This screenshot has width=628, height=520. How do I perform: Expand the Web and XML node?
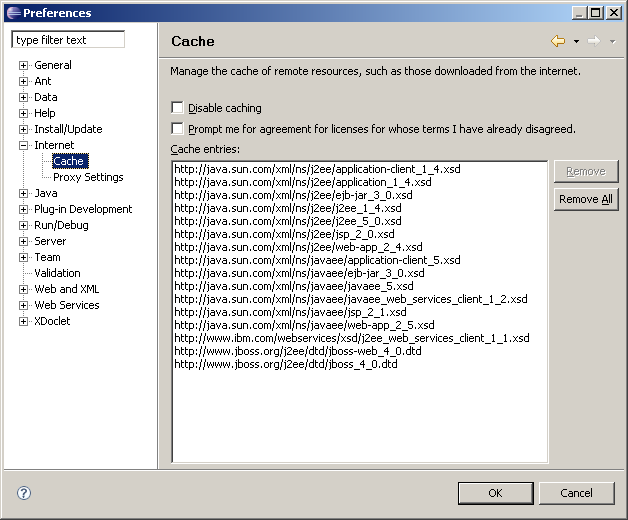pyautogui.click(x=23, y=290)
